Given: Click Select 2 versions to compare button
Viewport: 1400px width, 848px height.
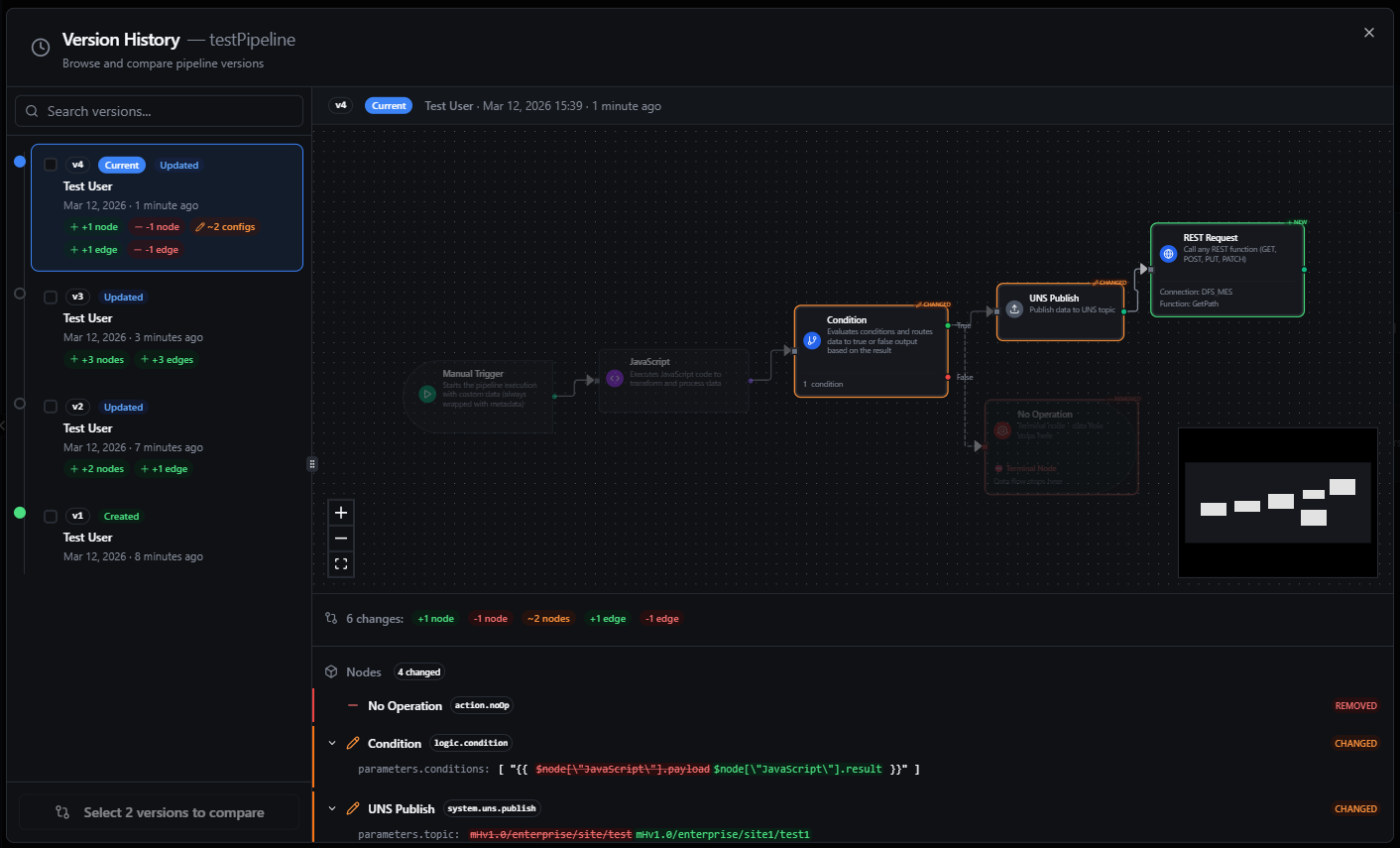Looking at the screenshot, I should 160,812.
